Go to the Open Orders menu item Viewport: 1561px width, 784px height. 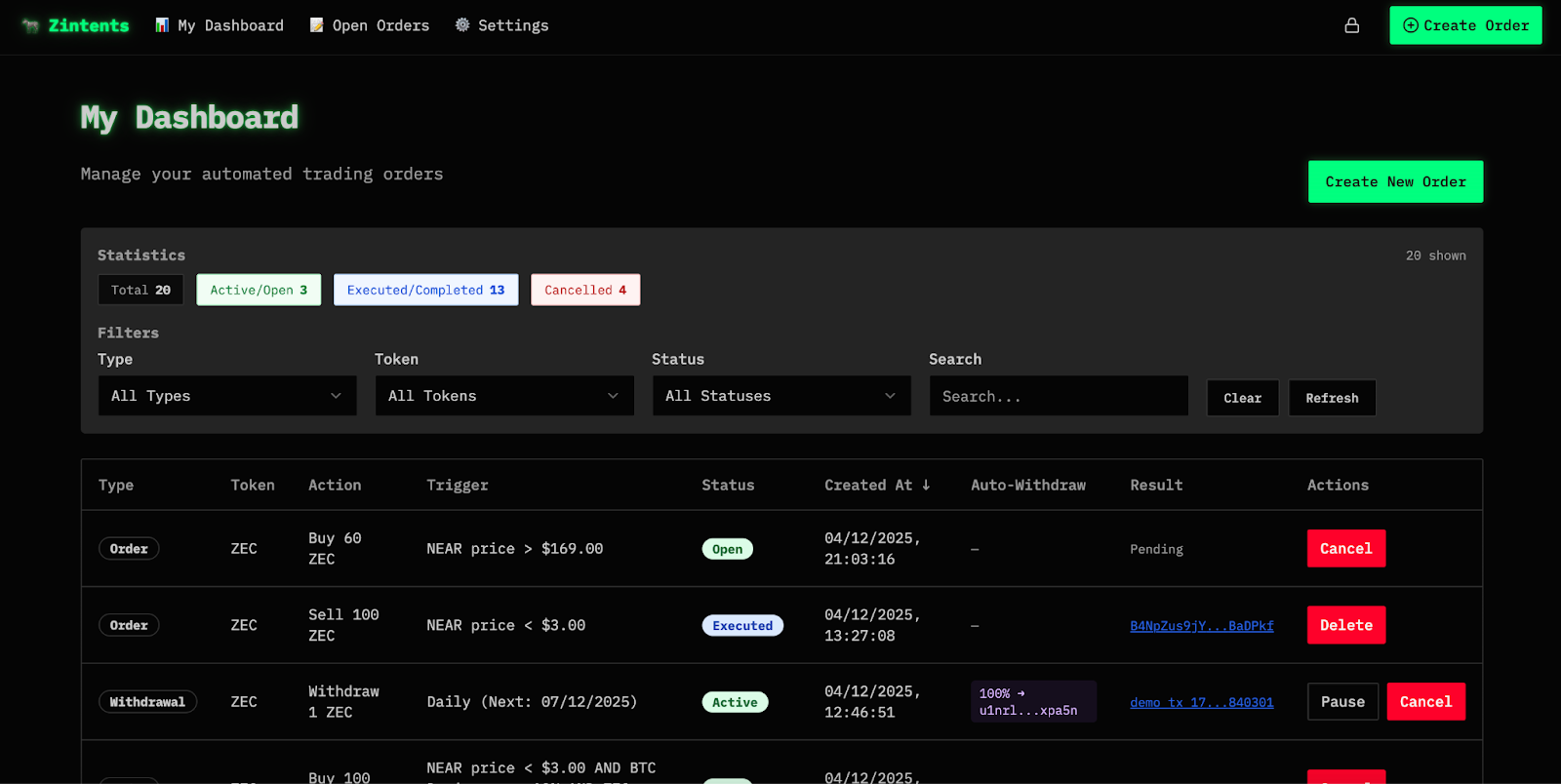[x=380, y=25]
